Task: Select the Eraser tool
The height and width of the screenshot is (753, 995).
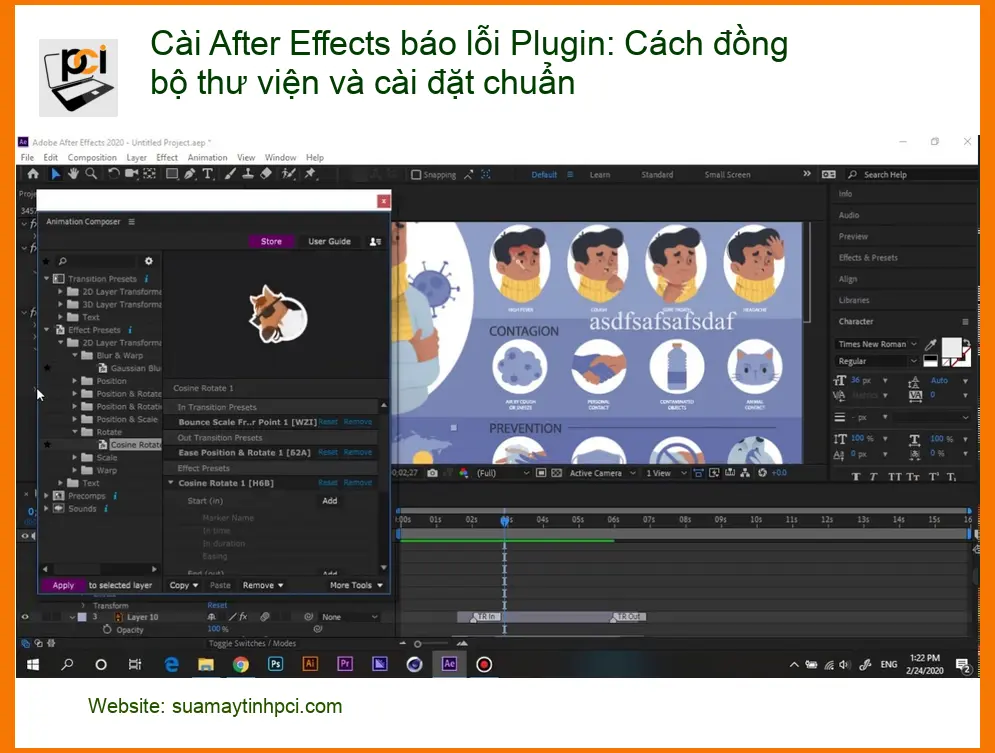Action: 267,174
